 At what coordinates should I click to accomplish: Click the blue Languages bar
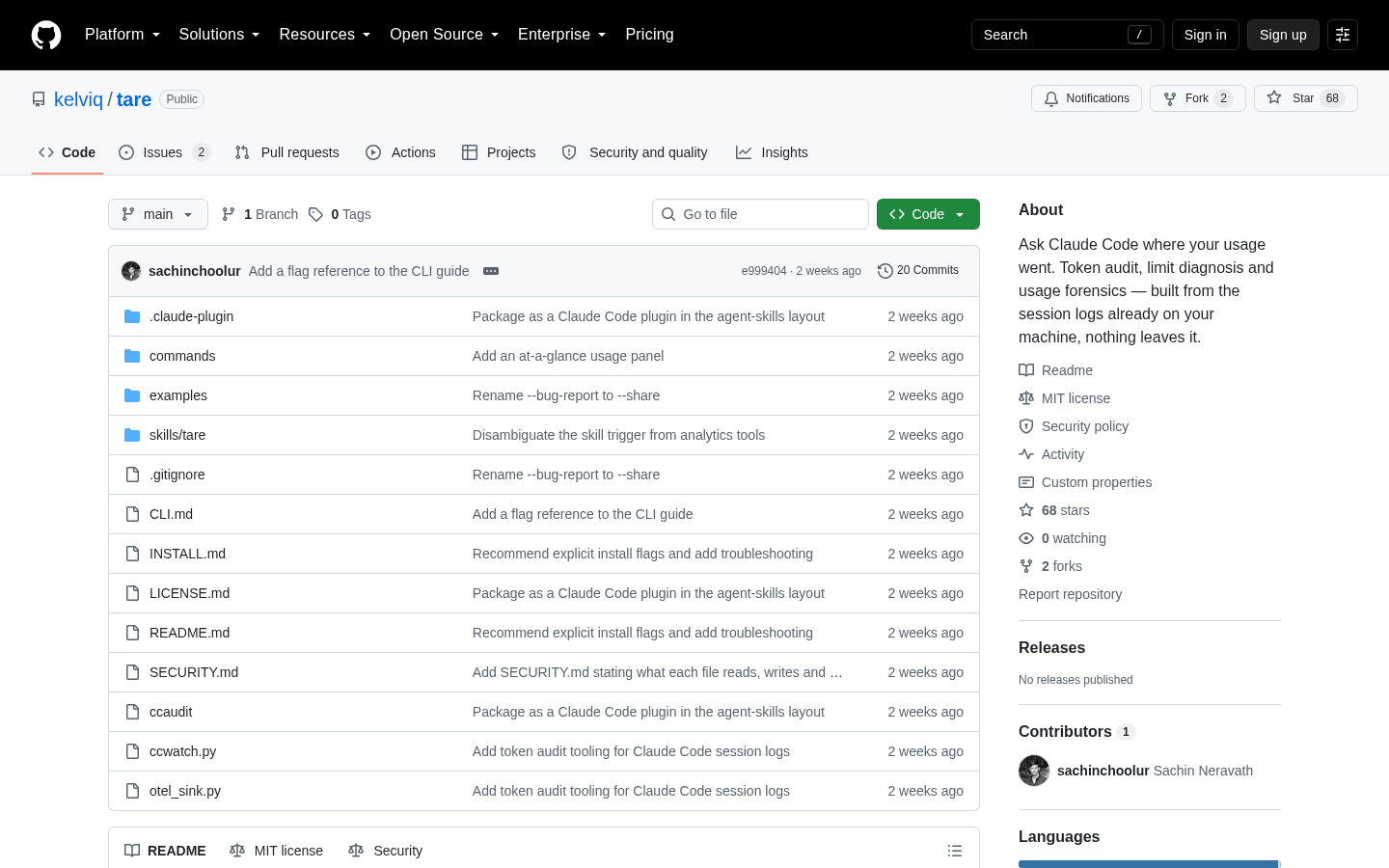[x=1148, y=864]
